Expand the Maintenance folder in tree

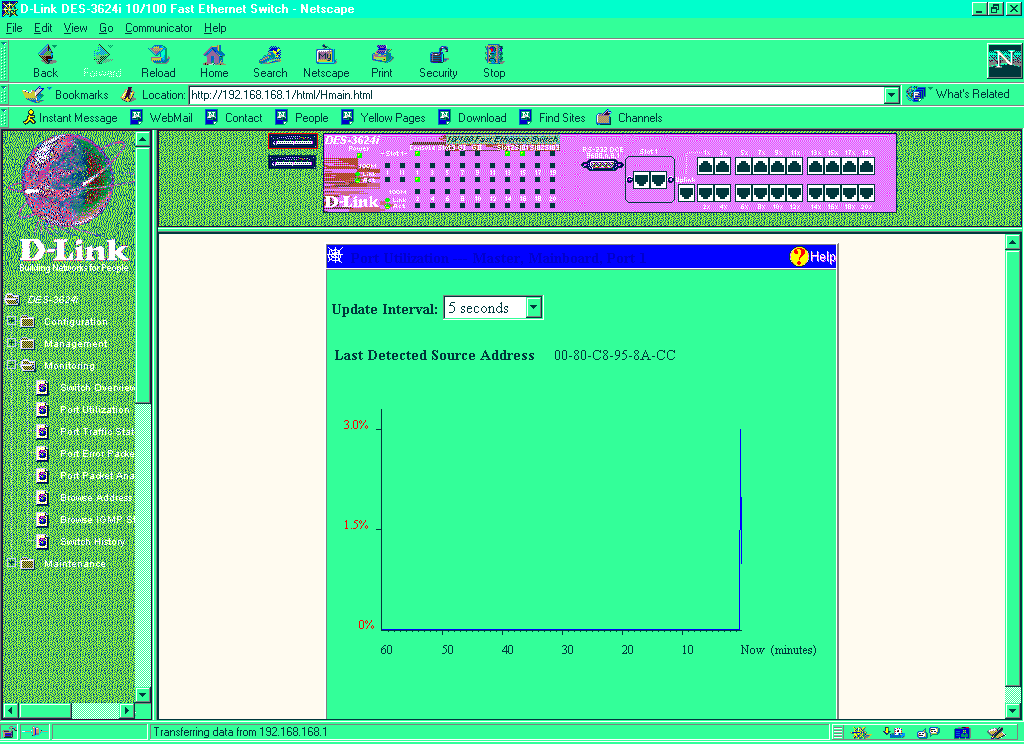click(x=11, y=564)
